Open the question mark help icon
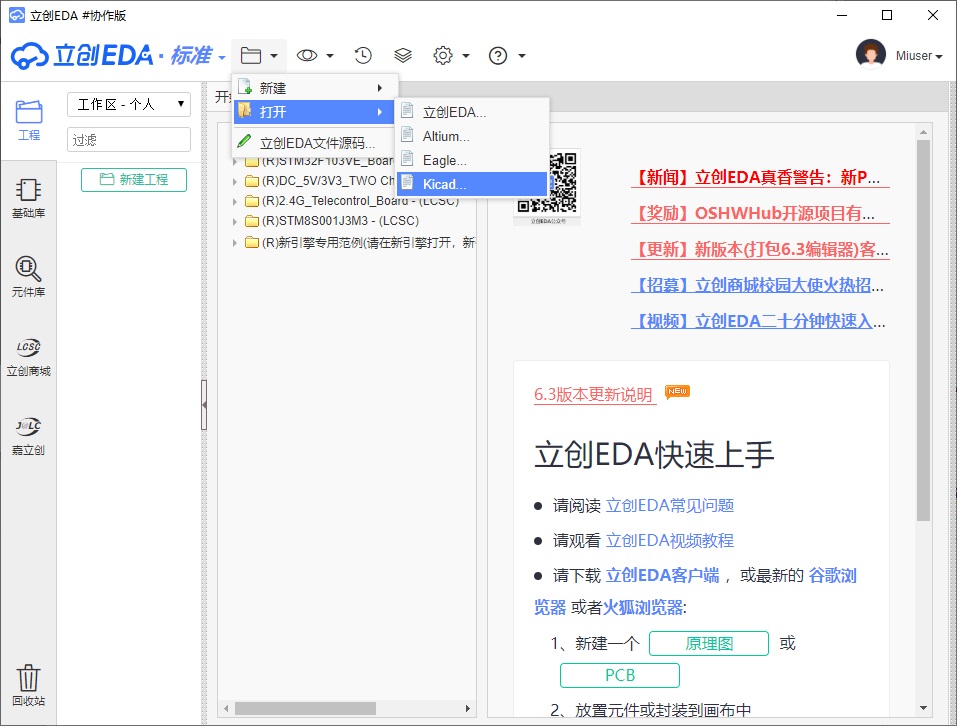 point(498,56)
